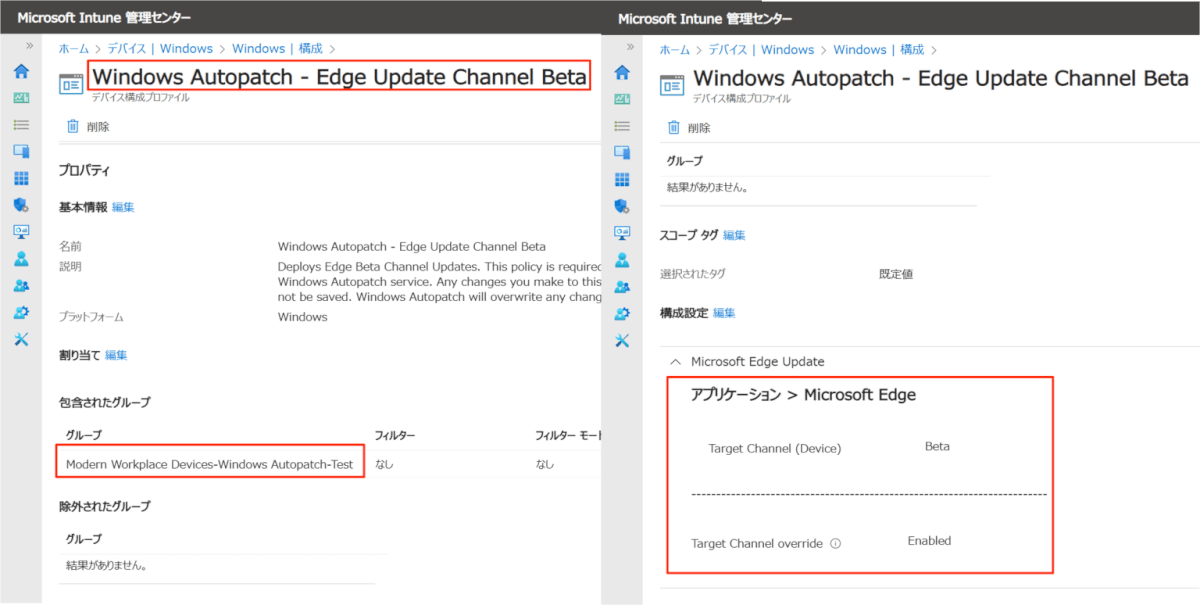Open Endpoint security shield icon in right sidebar

pos(622,206)
